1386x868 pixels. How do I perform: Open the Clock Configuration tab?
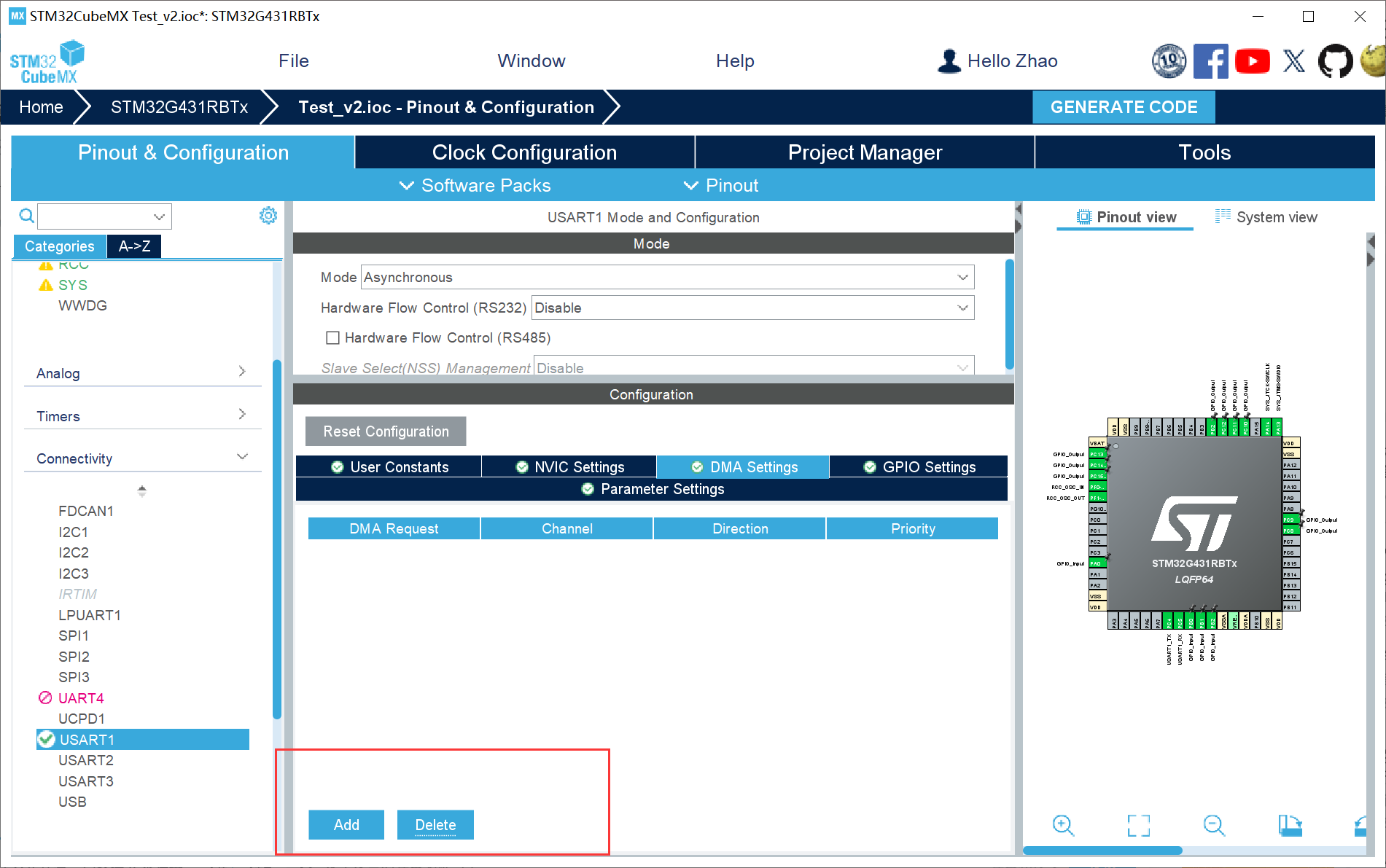tap(524, 152)
